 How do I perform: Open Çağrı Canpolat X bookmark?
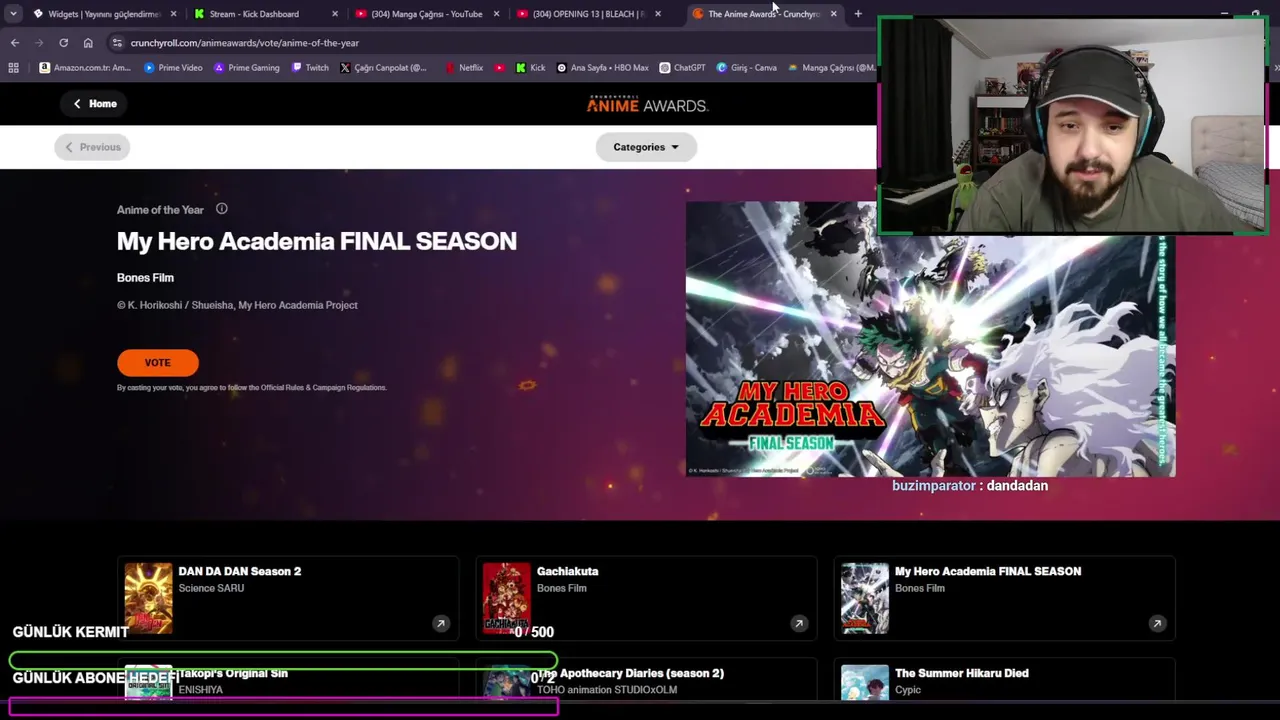(383, 68)
